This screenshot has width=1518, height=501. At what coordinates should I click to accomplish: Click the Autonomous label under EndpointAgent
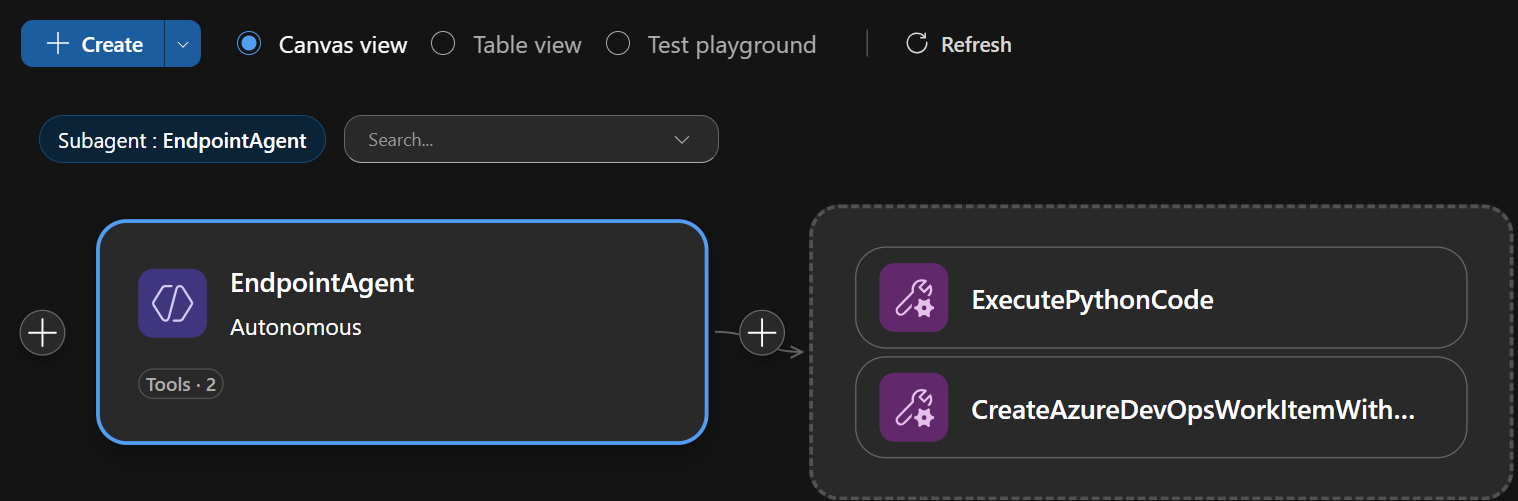[x=296, y=327]
